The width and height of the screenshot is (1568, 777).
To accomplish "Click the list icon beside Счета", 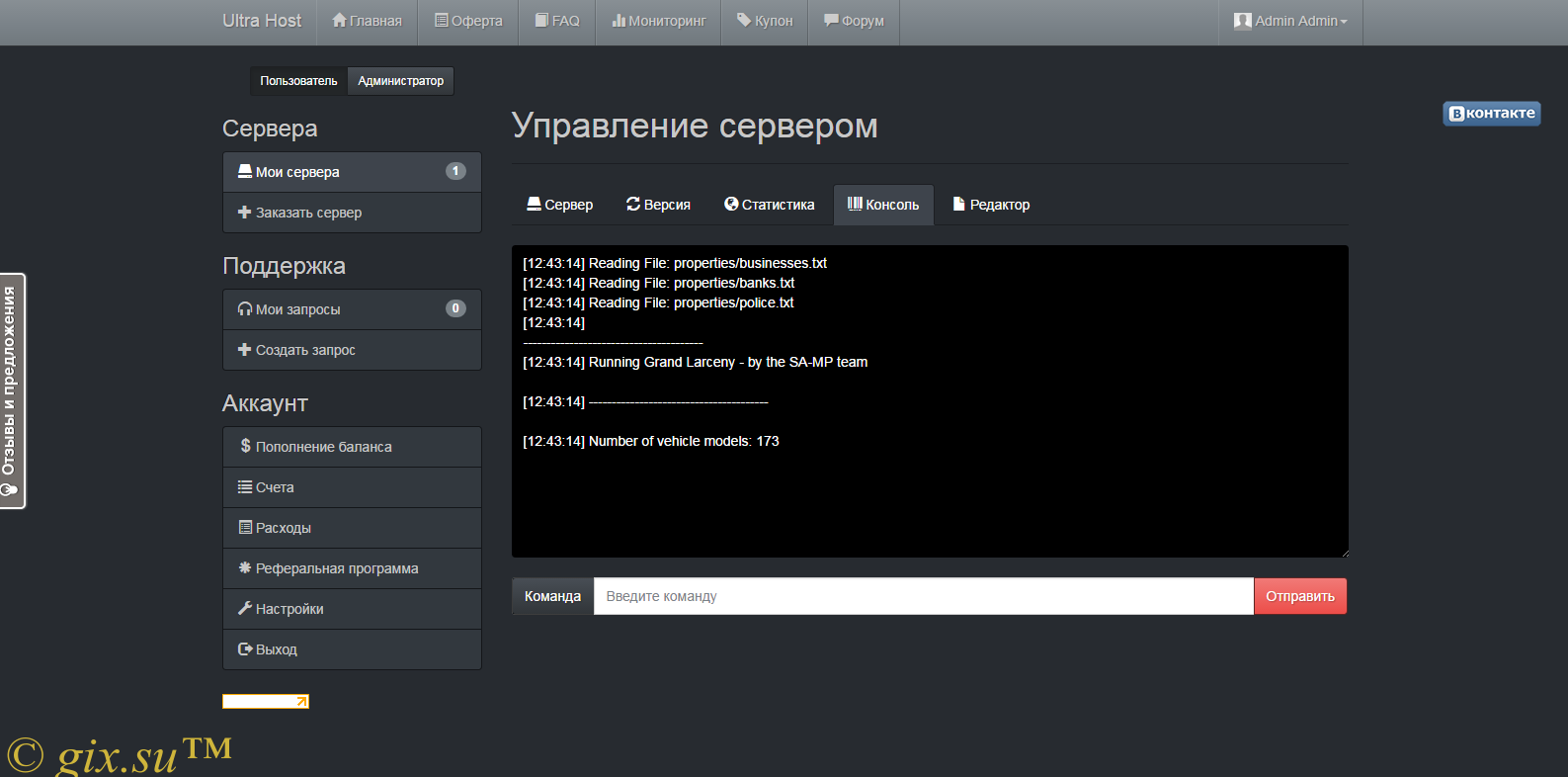I will (x=245, y=486).
